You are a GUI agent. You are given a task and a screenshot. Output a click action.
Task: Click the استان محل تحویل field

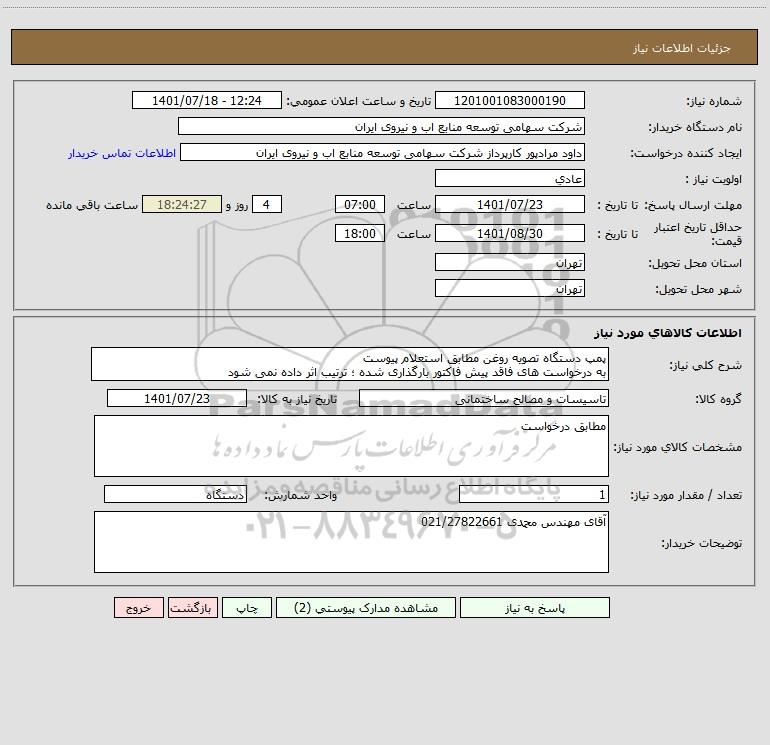510,262
